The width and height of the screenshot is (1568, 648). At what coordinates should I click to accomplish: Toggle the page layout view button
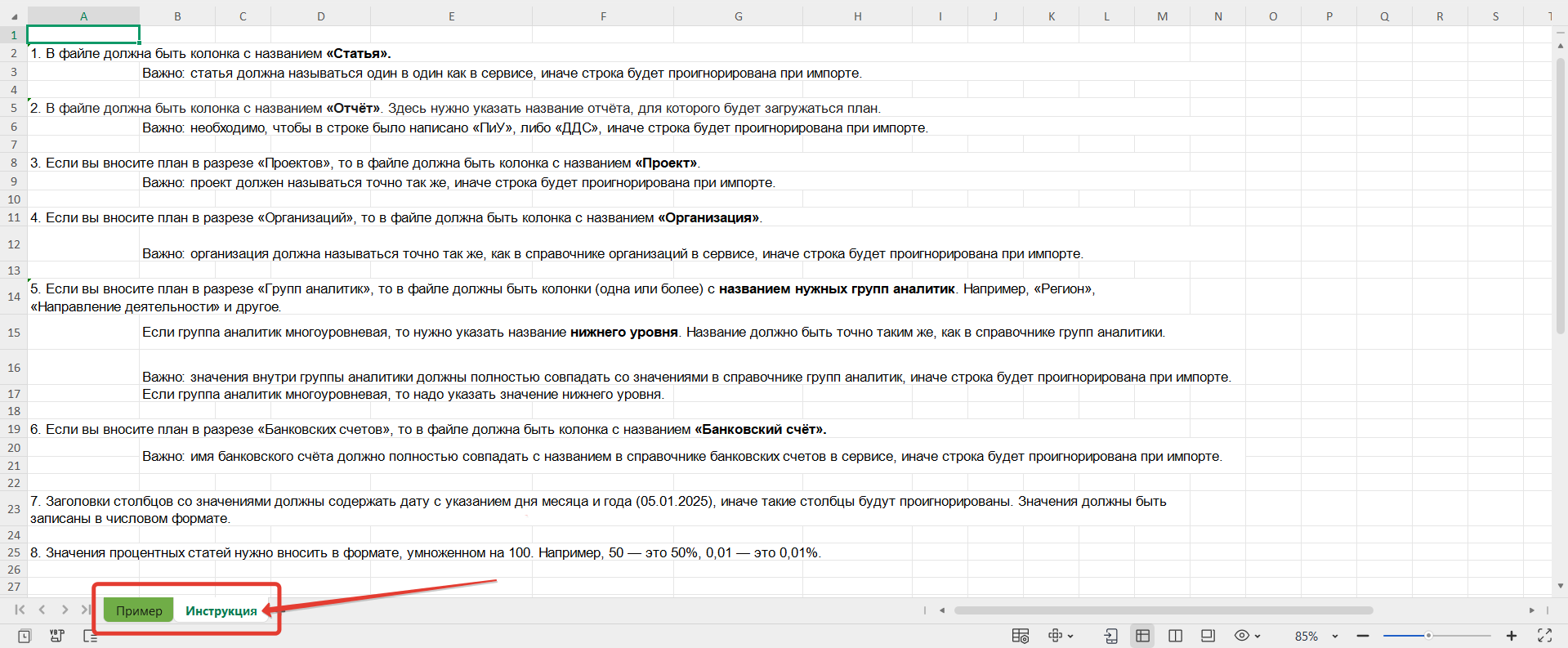[x=1208, y=636]
